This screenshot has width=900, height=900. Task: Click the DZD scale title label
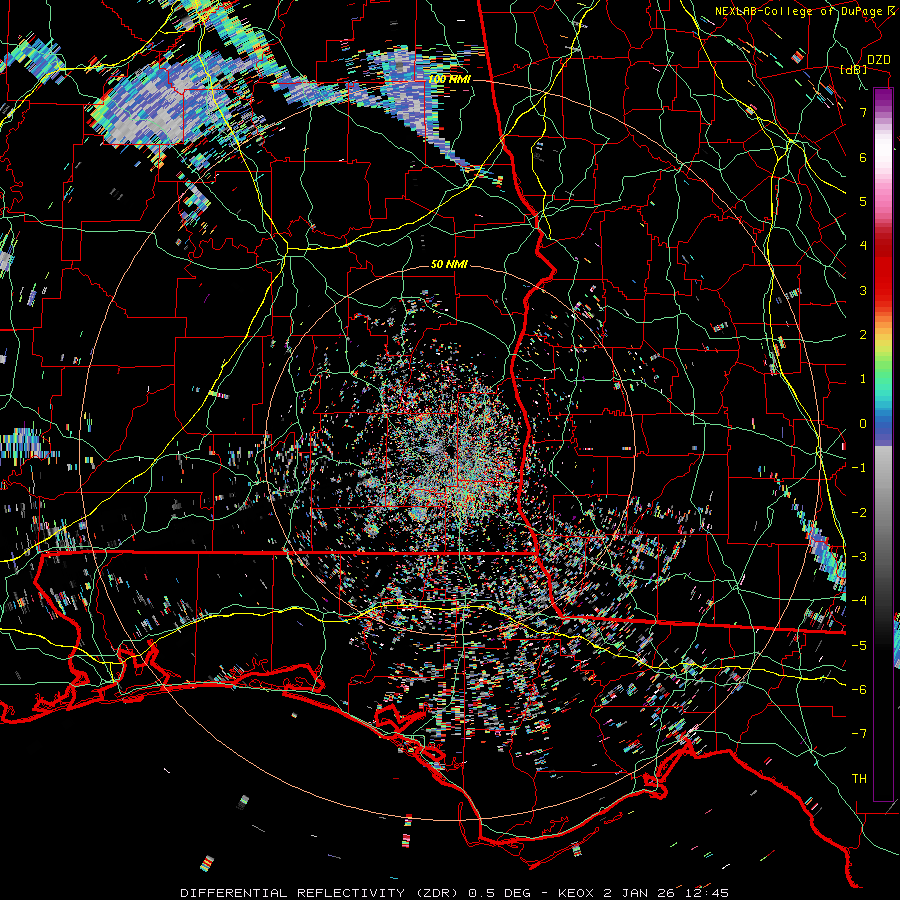[879, 60]
